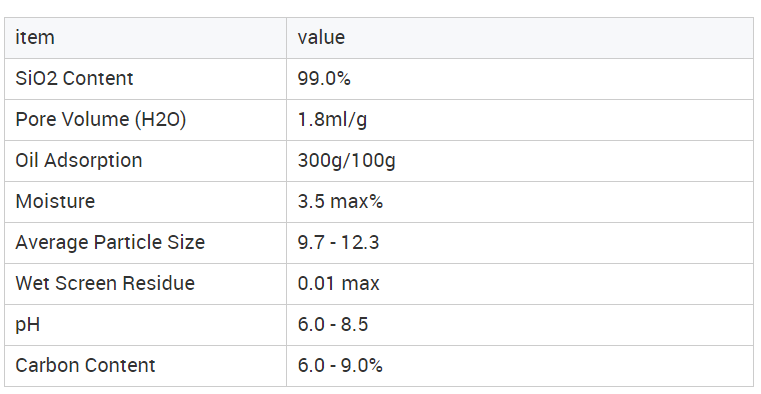Select the SiO2 Content label cell

coord(146,79)
